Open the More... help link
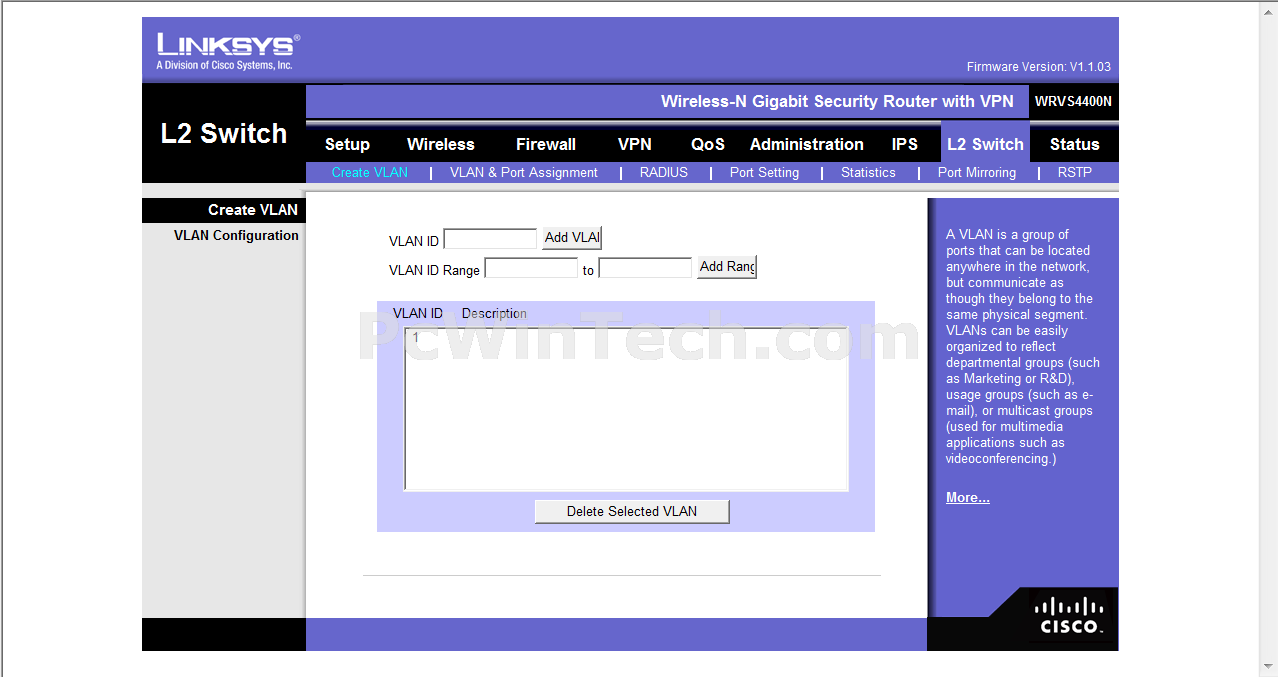This screenshot has width=1278, height=677. (968, 497)
